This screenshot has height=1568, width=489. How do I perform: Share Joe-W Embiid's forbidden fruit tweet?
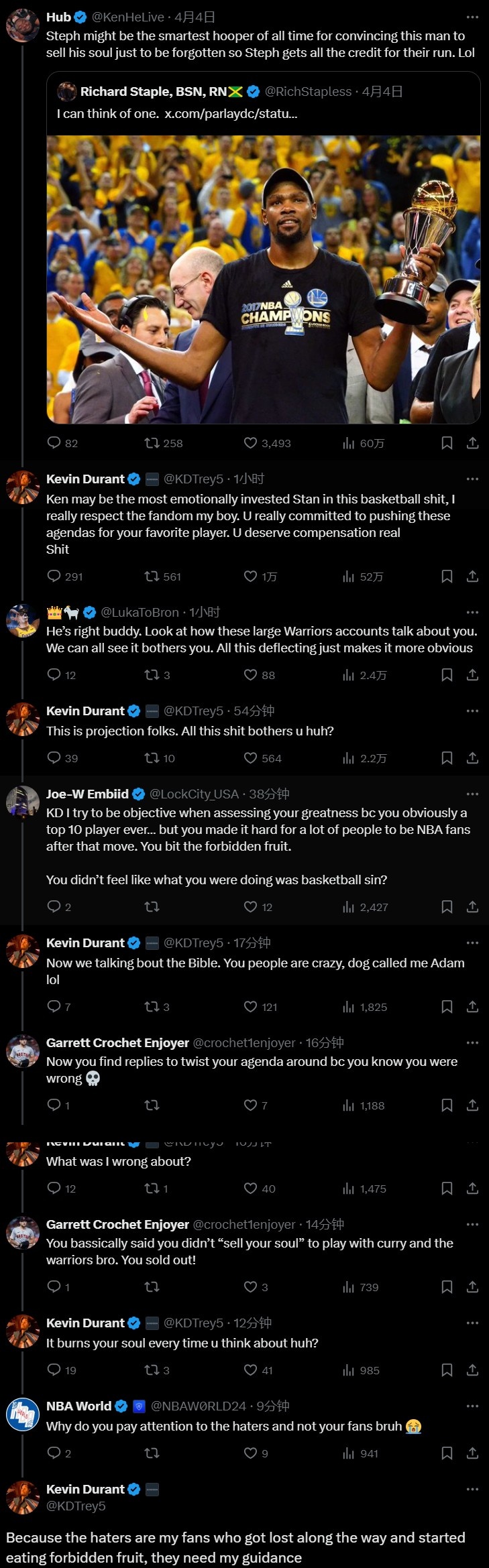click(x=472, y=907)
